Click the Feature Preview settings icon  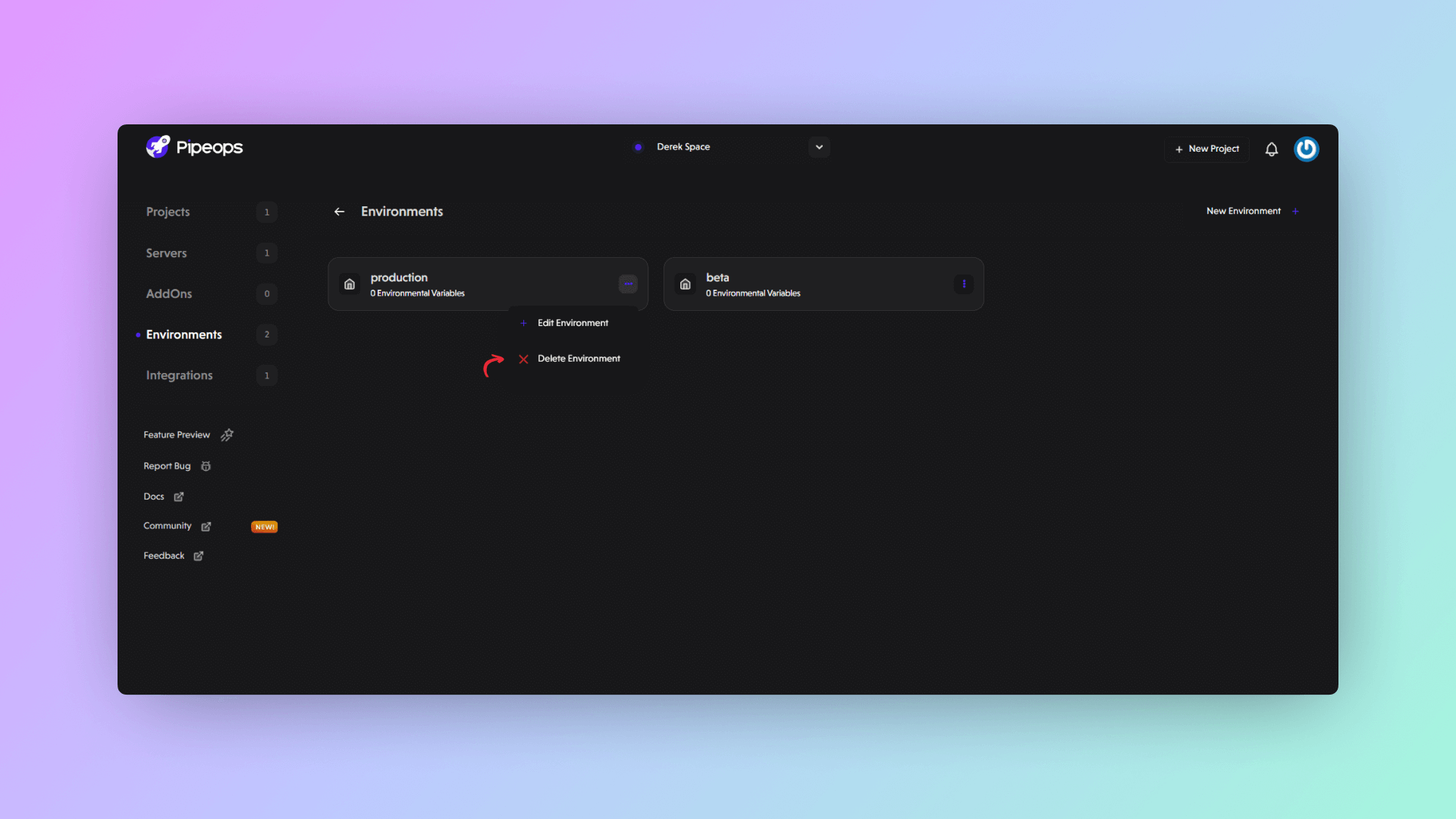[225, 434]
